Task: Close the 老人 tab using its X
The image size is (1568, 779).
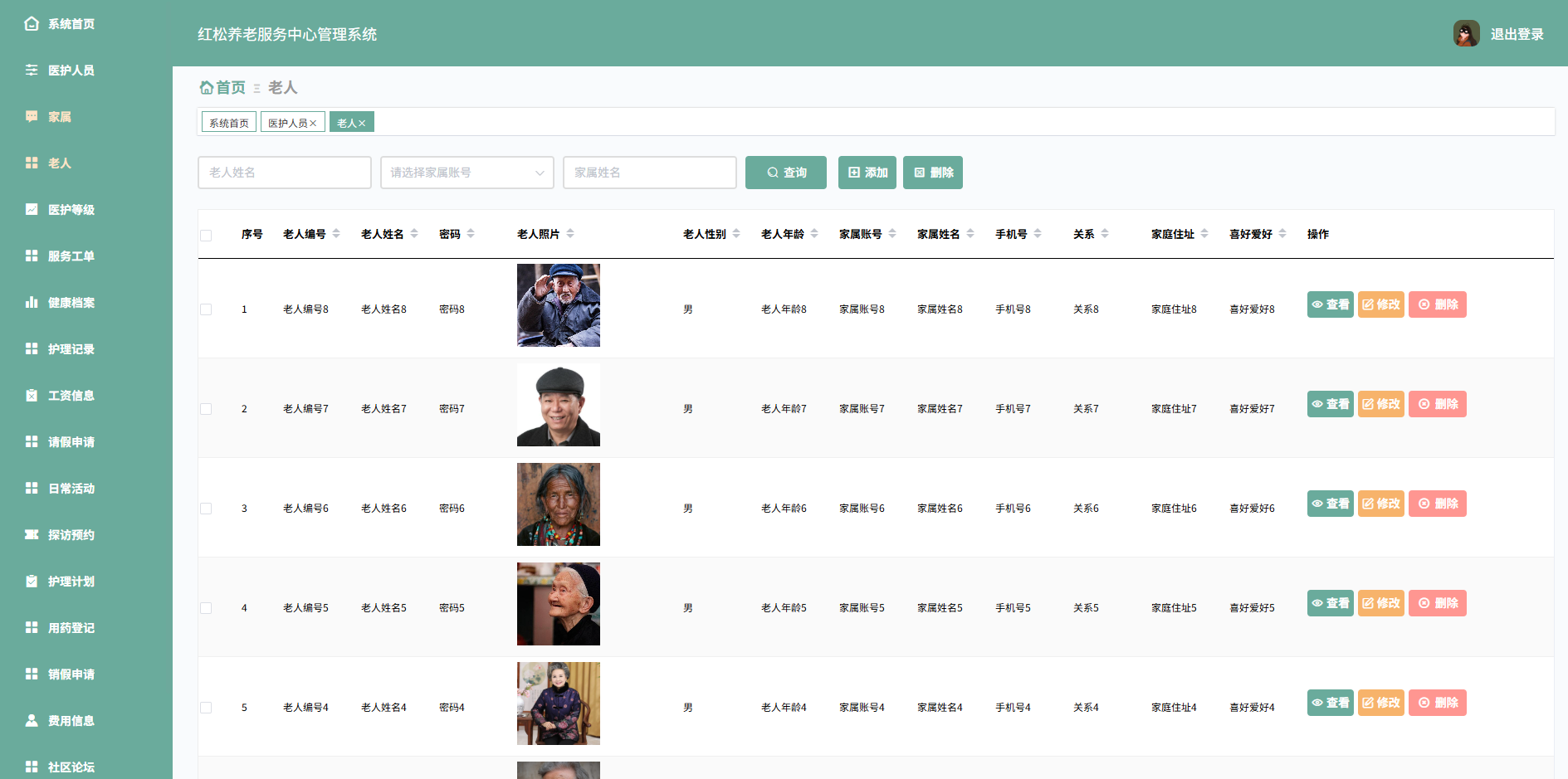Action: 362,124
